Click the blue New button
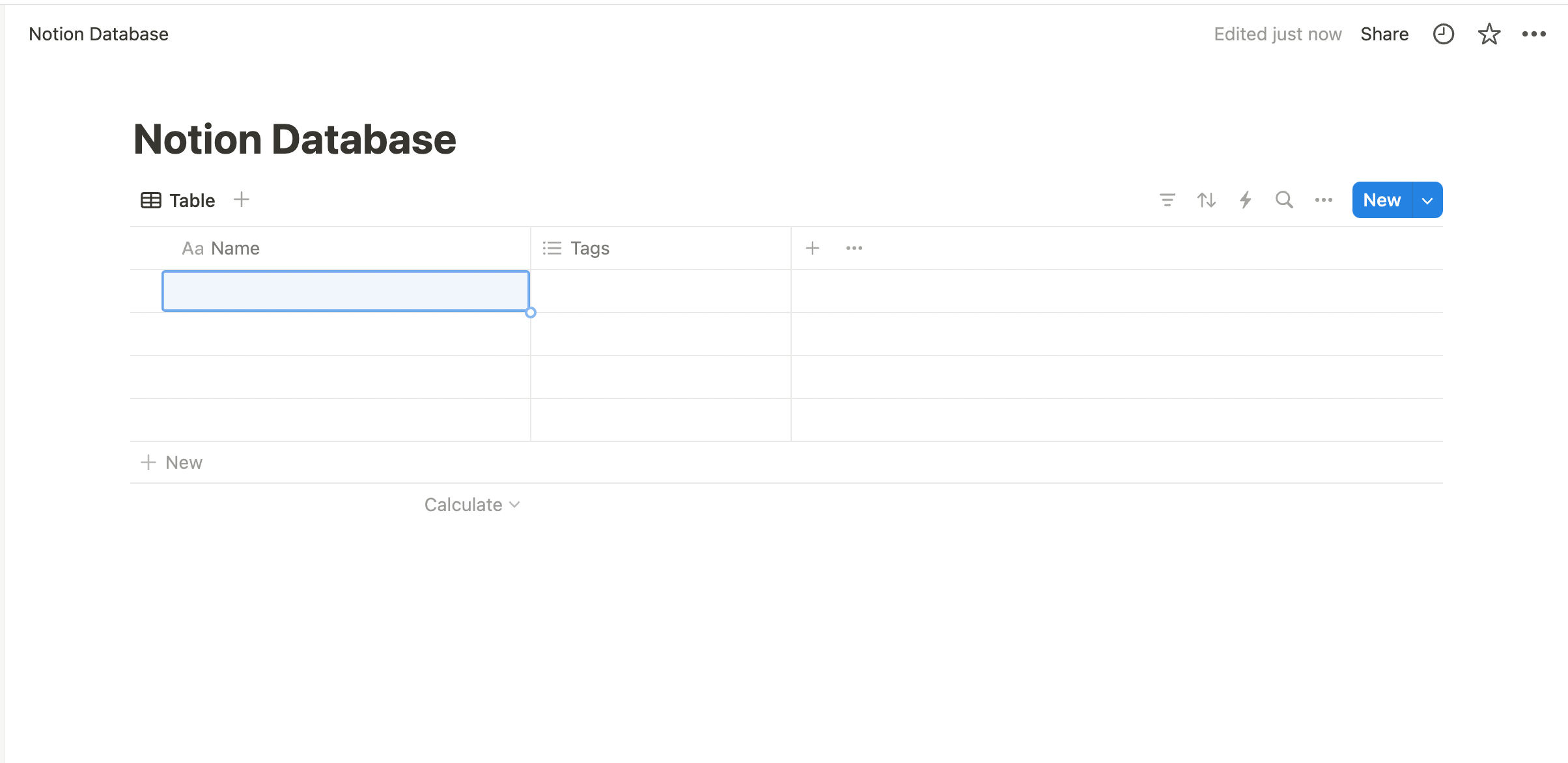This screenshot has height=763, width=1568. coord(1382,200)
